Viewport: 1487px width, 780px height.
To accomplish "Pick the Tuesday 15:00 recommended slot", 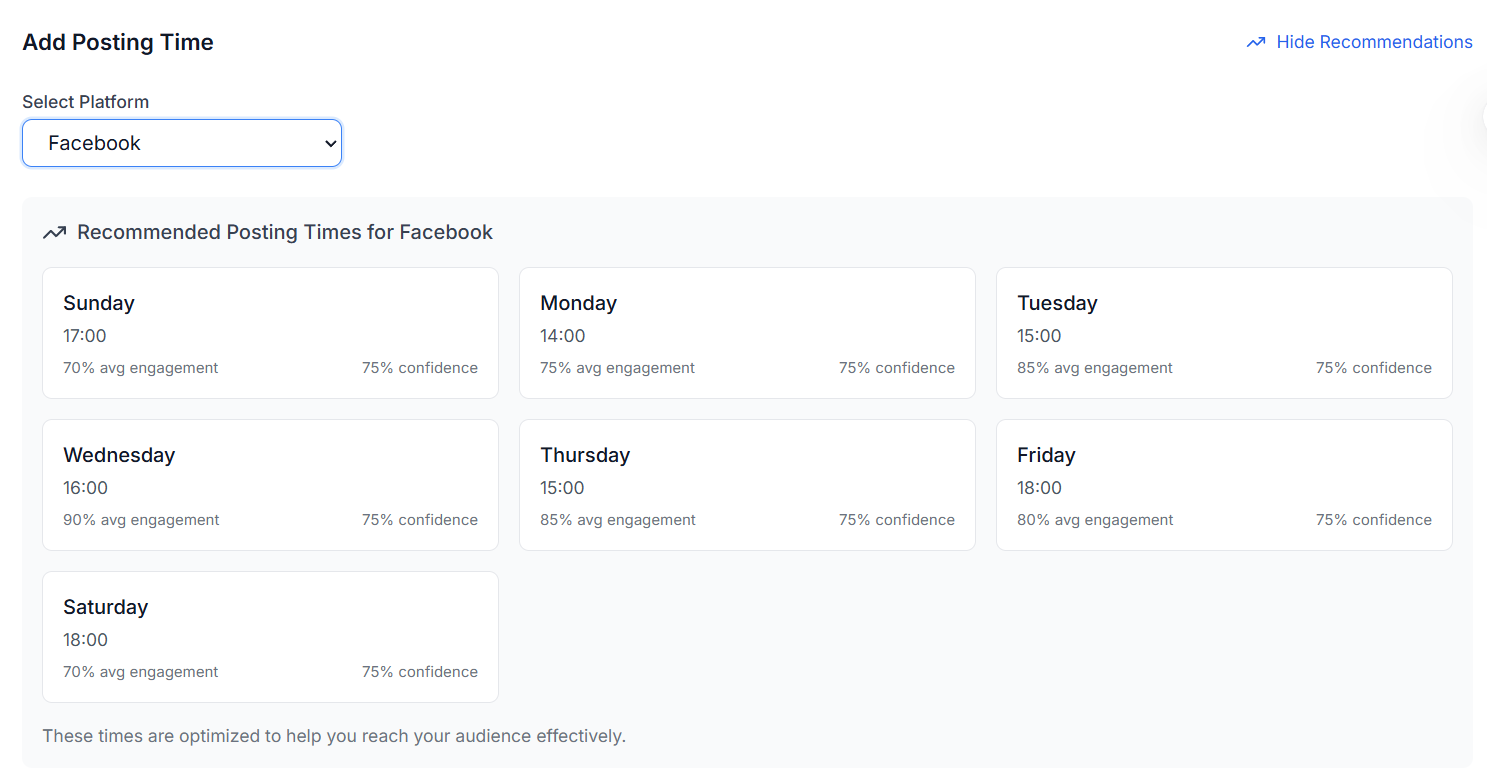I will point(1224,333).
